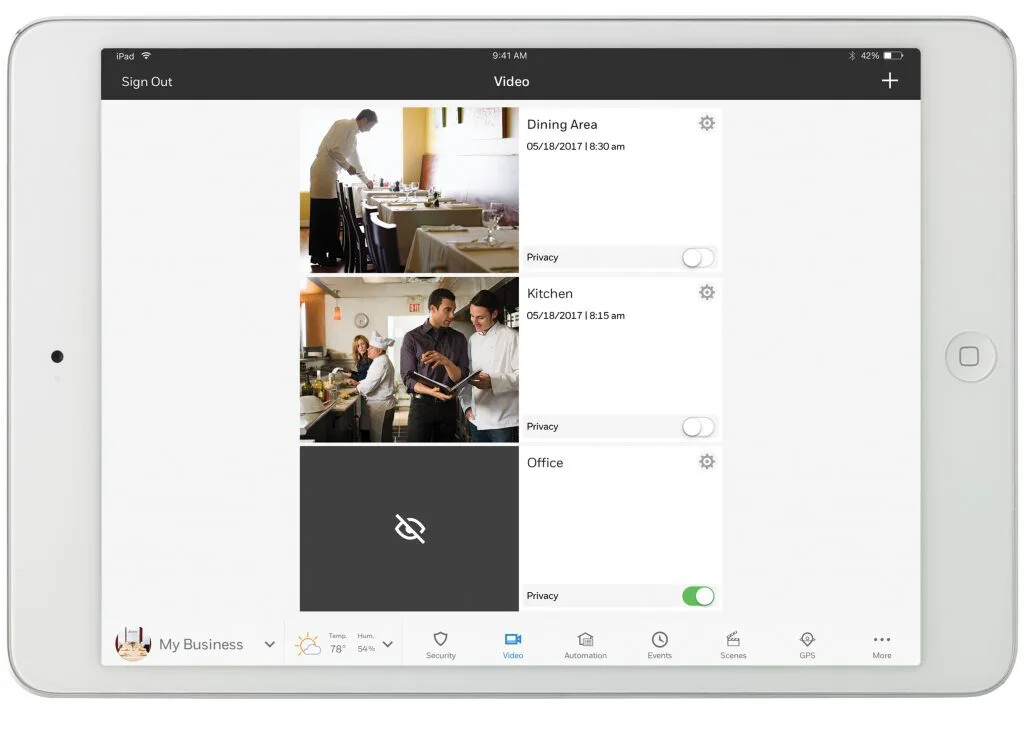Tap the My Business profile picture
This screenshot has width=1024, height=753.
tap(133, 644)
